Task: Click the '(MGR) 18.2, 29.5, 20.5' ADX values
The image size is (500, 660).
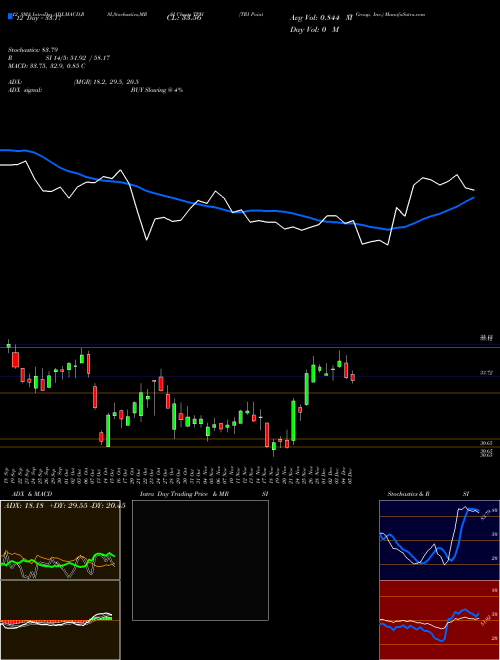Action: (x=106, y=82)
